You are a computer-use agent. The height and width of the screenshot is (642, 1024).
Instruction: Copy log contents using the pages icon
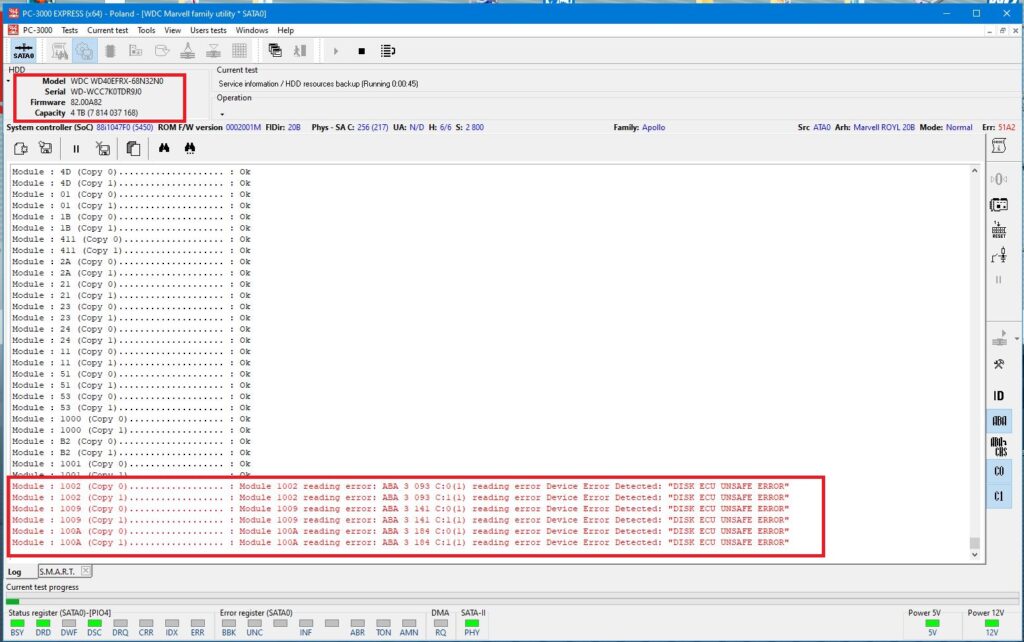pos(133,148)
